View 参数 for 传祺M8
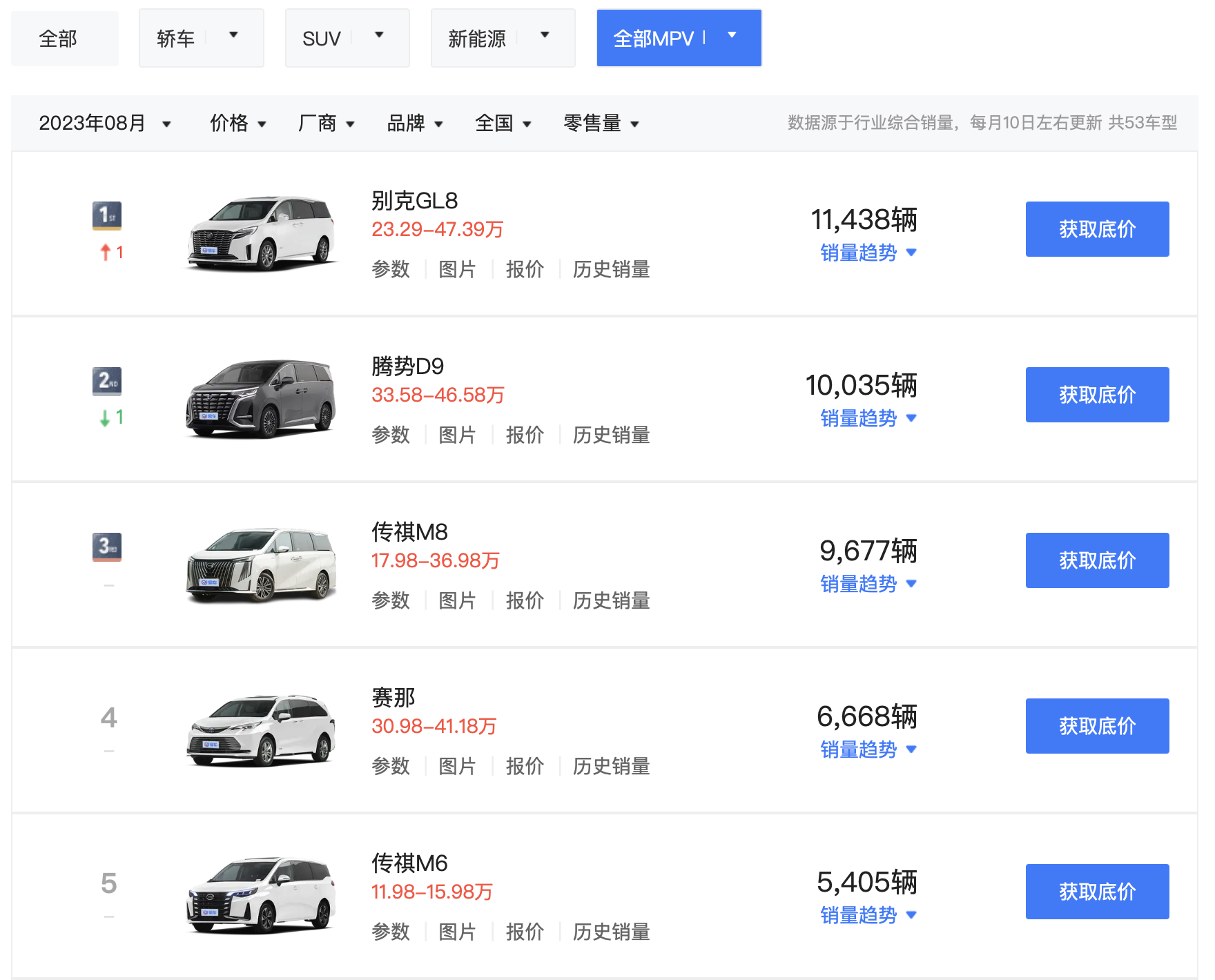Image resolution: width=1215 pixels, height=980 pixels. (x=391, y=600)
